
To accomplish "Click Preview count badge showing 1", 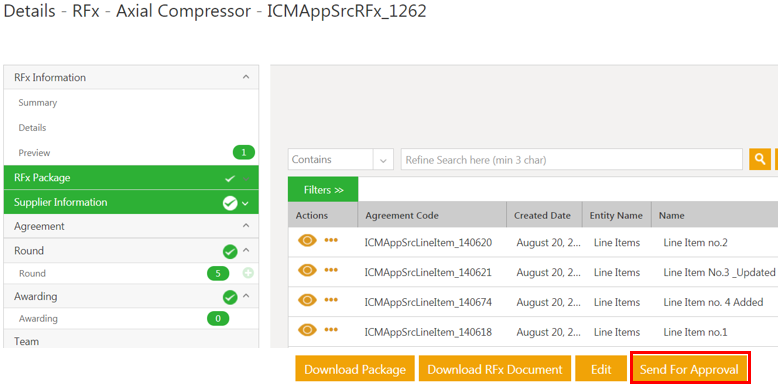I will (x=244, y=152).
